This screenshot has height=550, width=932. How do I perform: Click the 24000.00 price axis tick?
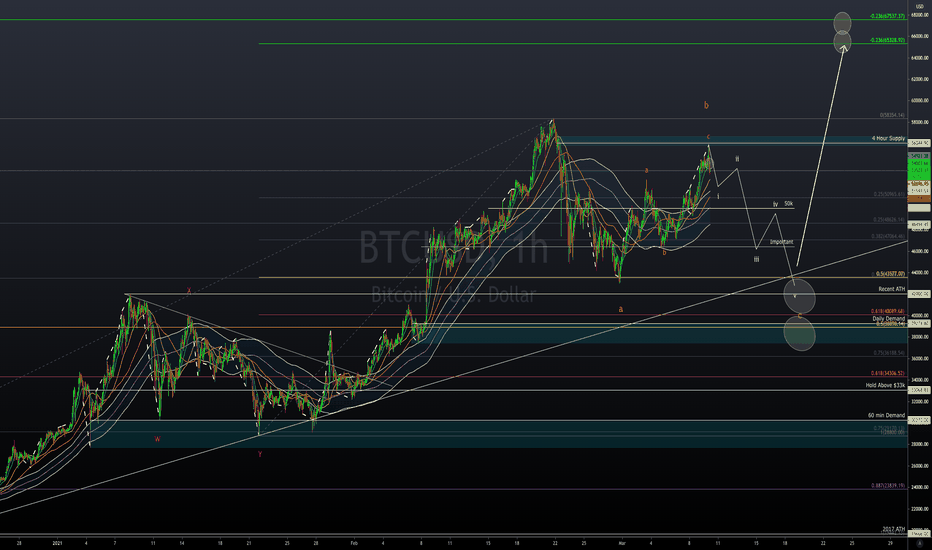pyautogui.click(x=920, y=487)
